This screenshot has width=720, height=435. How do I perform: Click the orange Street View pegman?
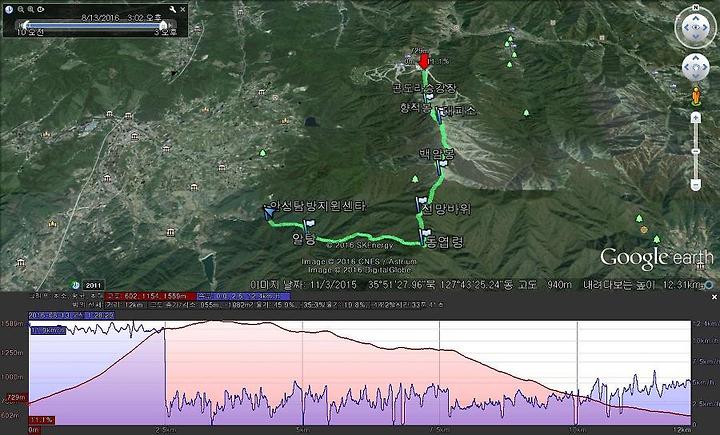tap(696, 96)
